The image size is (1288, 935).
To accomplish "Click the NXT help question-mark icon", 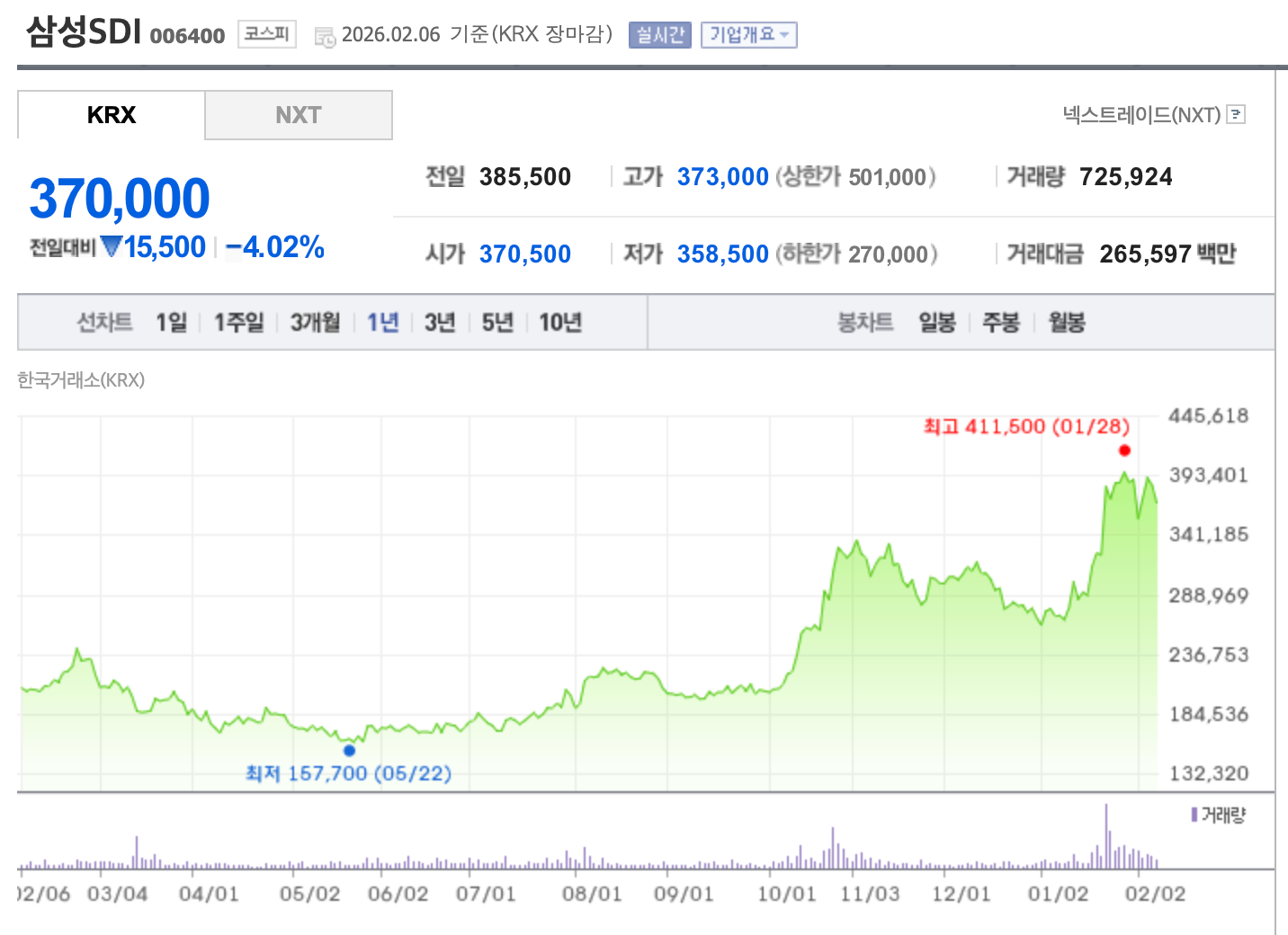I will point(1237,114).
